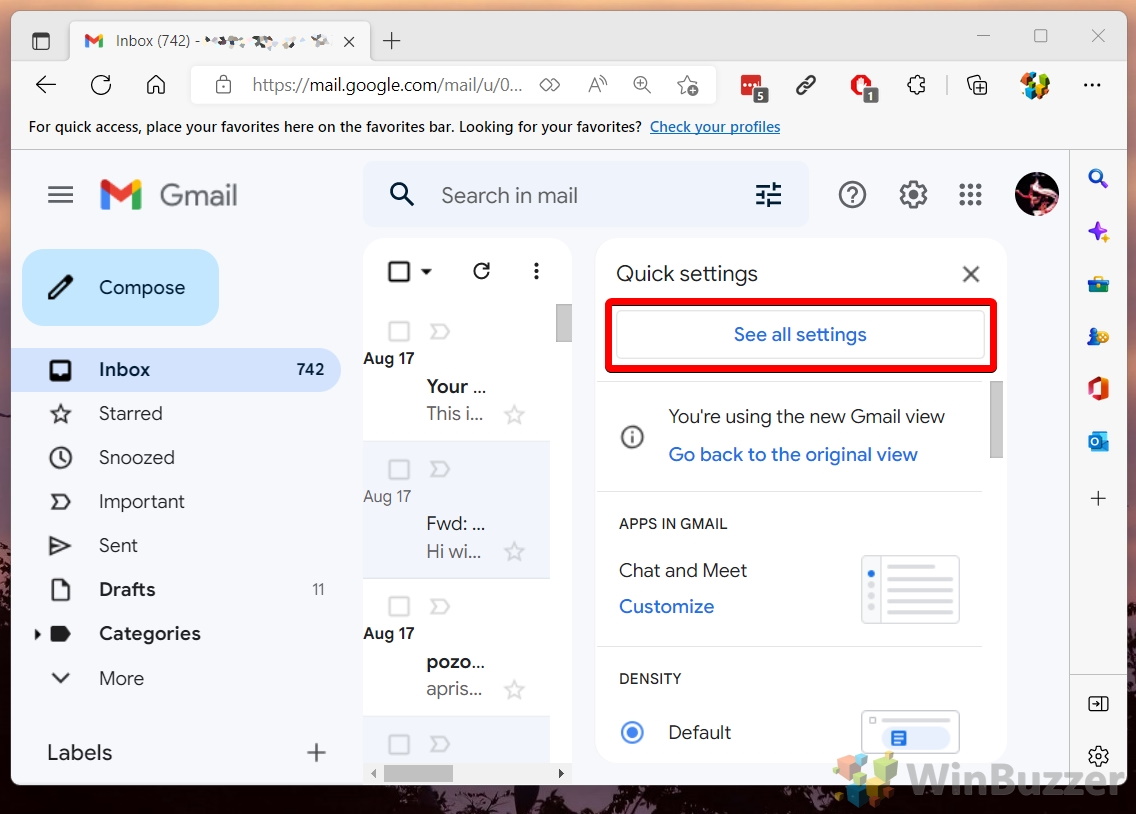Open the Select dropdown arrow
This screenshot has height=814, width=1136.
pyautogui.click(x=426, y=272)
